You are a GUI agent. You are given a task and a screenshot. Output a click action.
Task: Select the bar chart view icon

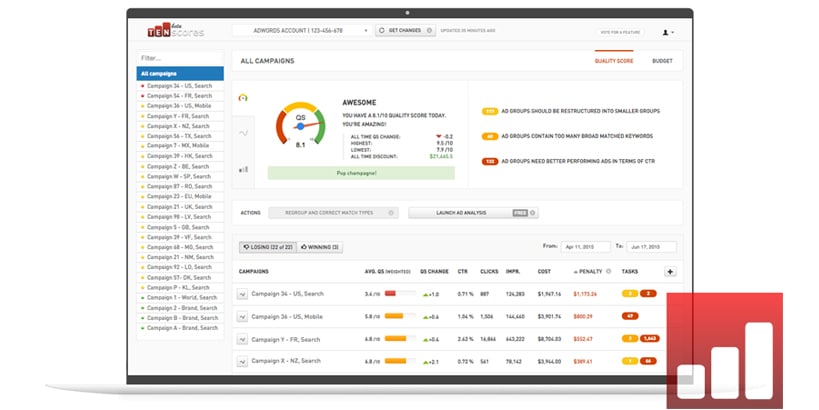point(243,169)
